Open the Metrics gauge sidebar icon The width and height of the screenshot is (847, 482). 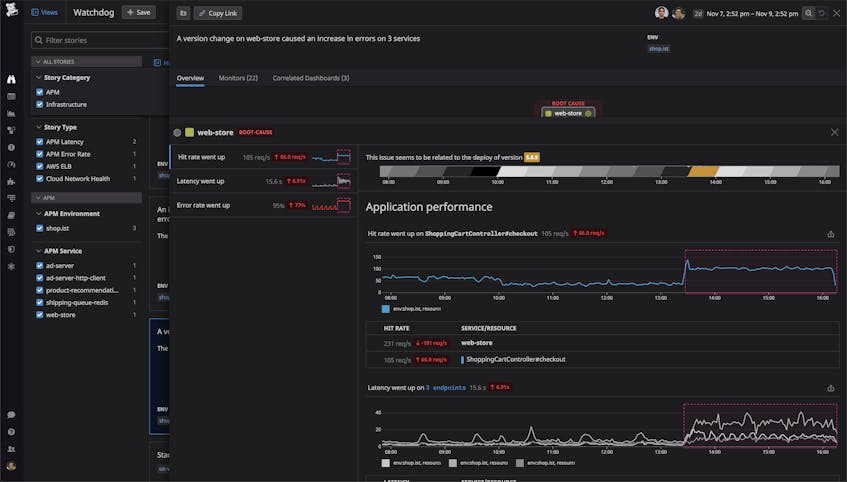[x=11, y=164]
